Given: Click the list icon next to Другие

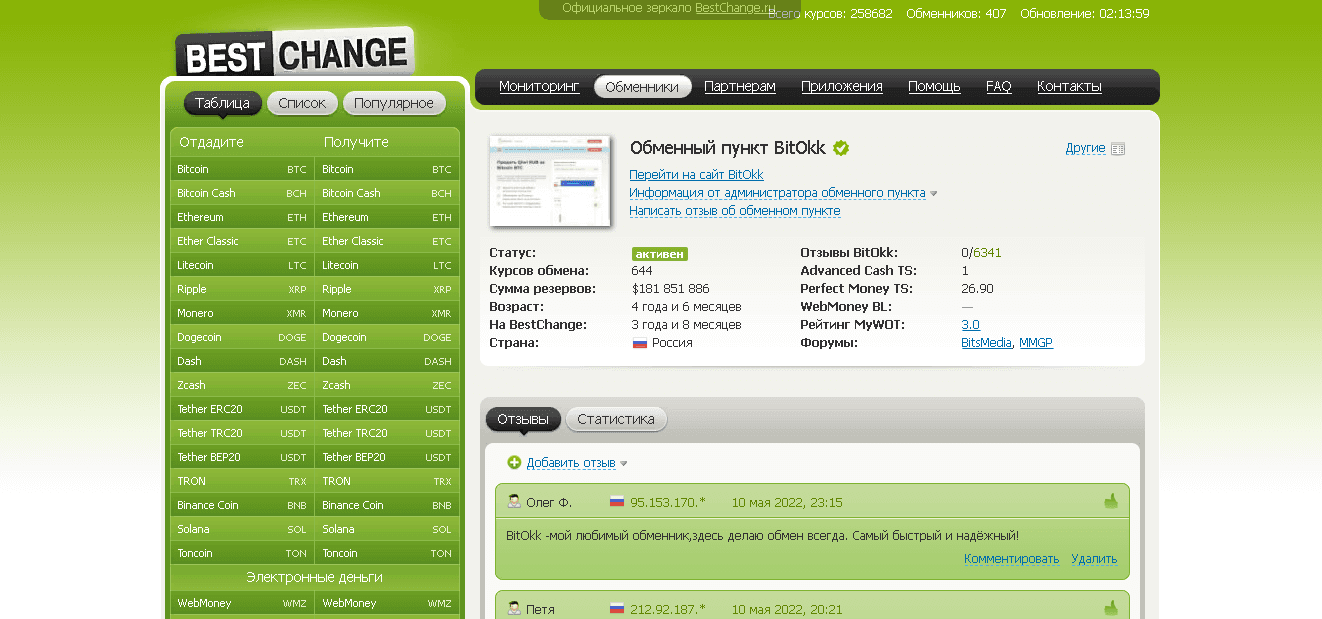Looking at the screenshot, I should pos(1118,149).
